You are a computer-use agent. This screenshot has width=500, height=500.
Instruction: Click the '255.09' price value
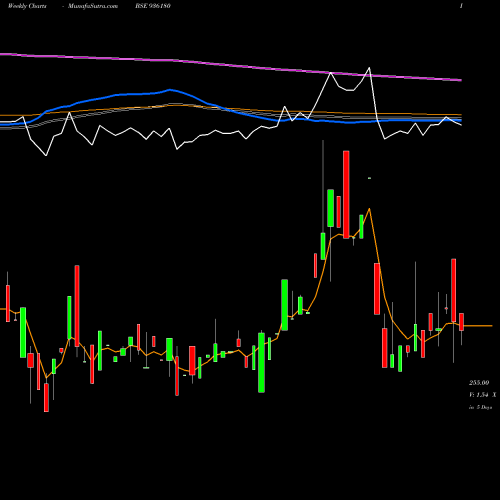[x=479, y=383]
